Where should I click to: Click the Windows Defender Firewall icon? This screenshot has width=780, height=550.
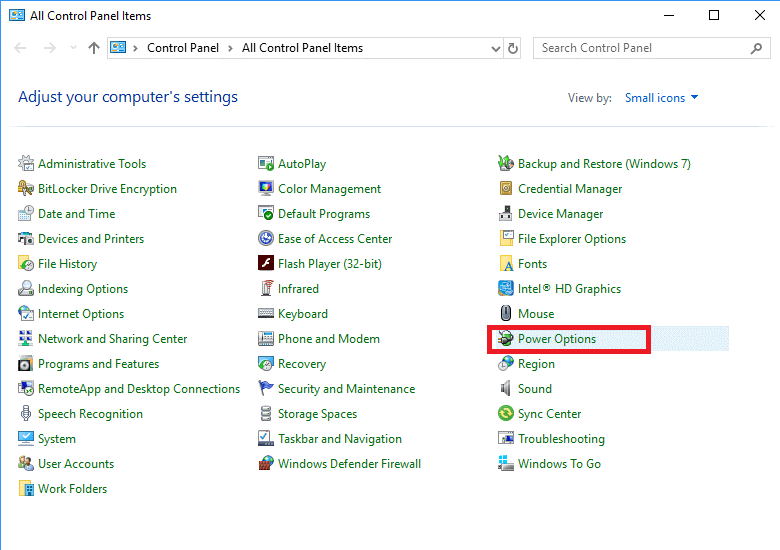(266, 463)
